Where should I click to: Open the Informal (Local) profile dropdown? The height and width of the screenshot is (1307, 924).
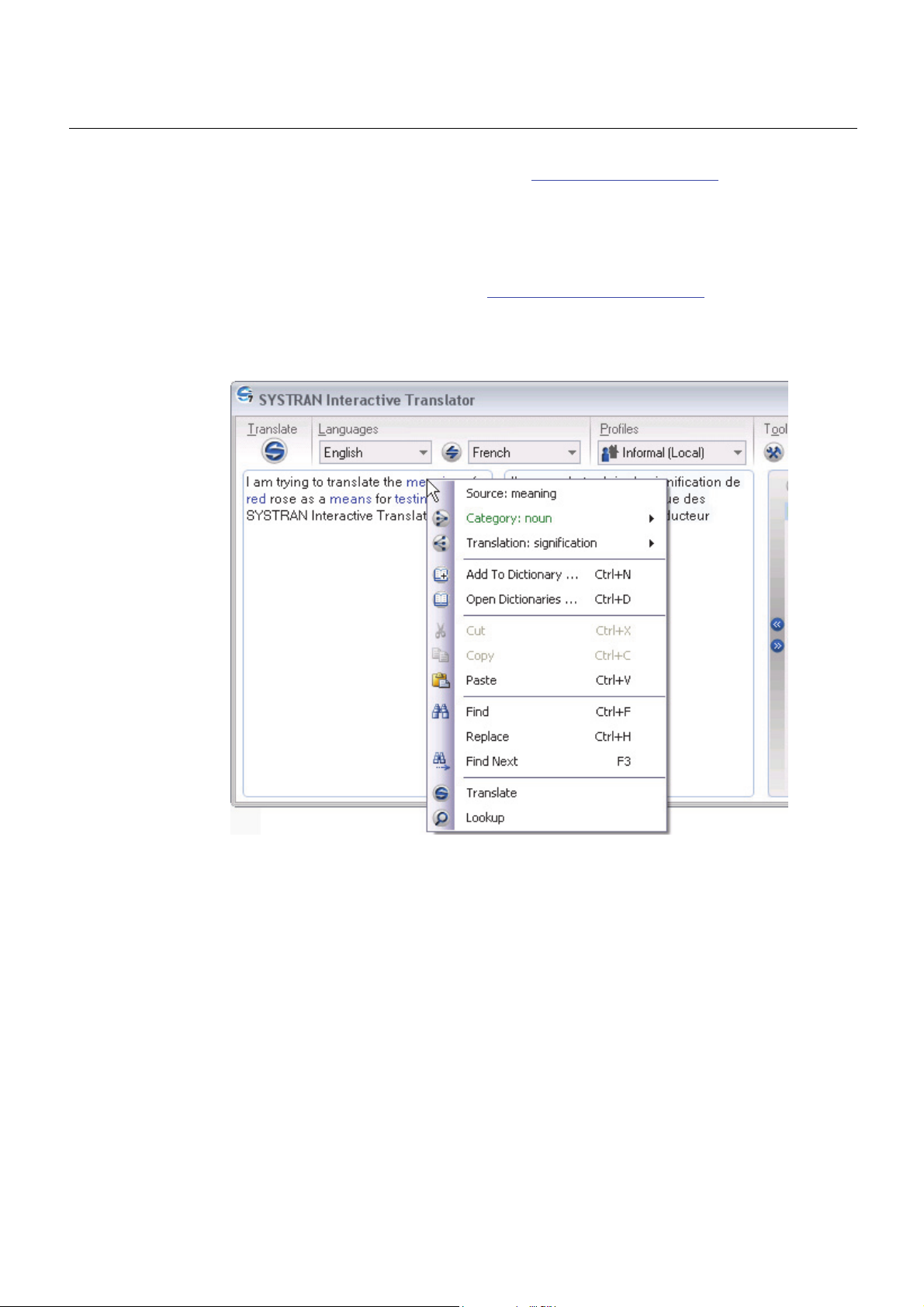(x=672, y=452)
